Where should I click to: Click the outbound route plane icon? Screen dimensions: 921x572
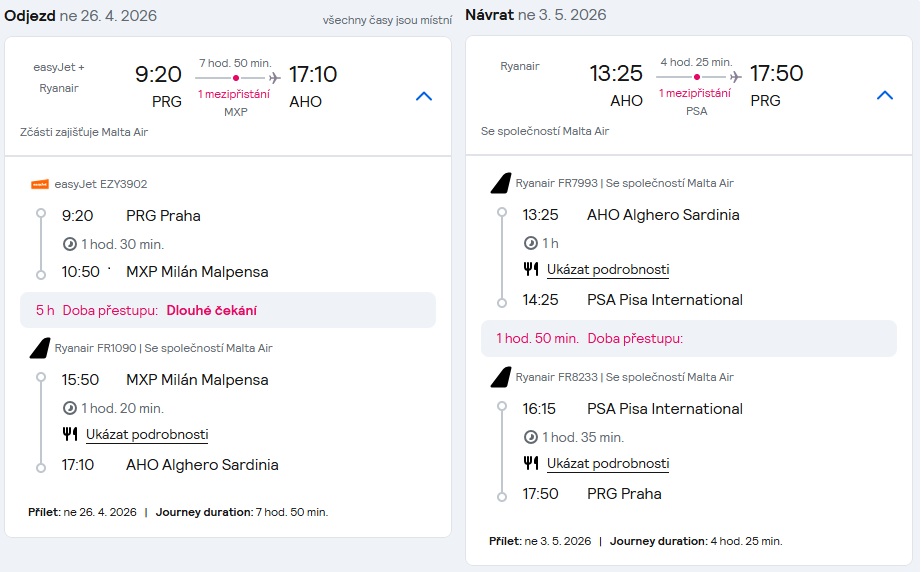[275, 77]
